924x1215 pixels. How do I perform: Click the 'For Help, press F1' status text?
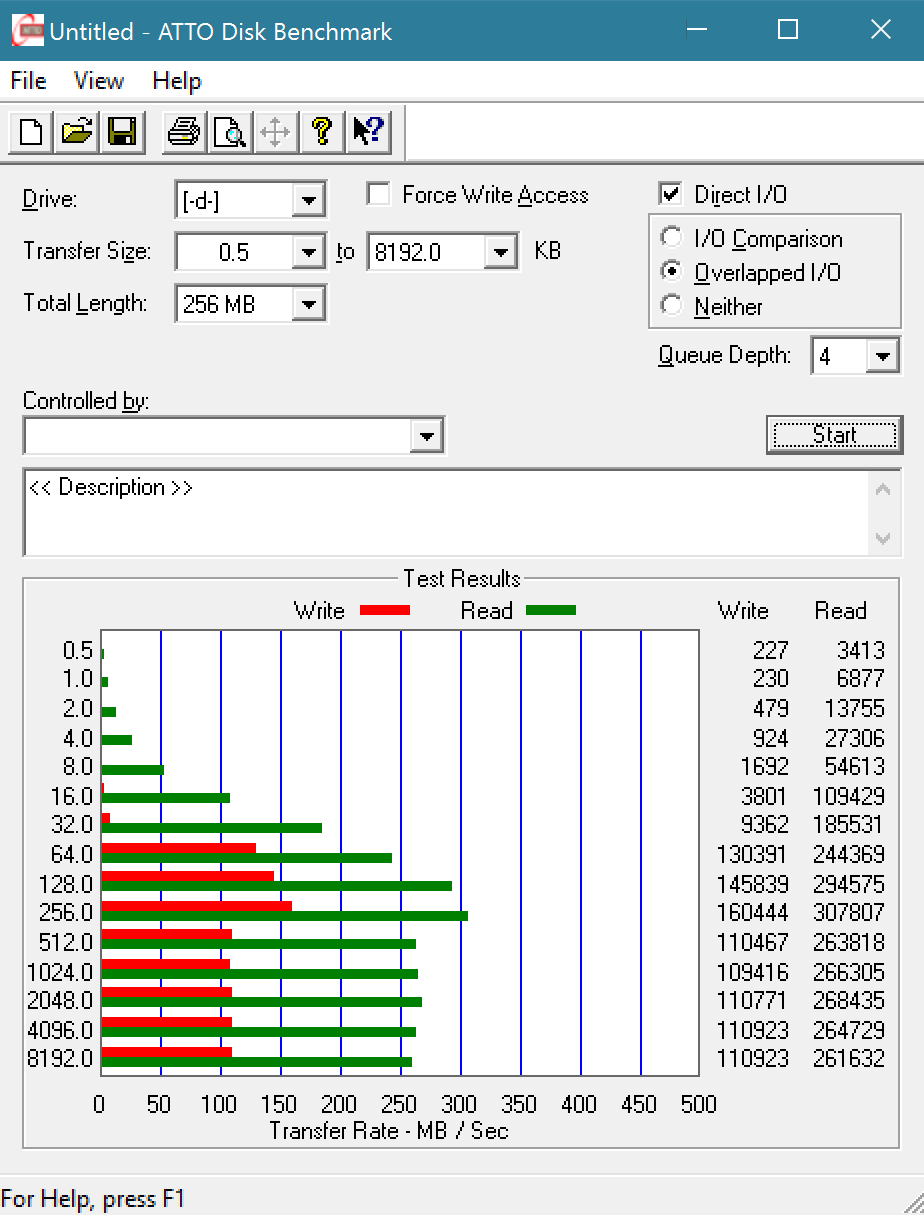point(93,1199)
